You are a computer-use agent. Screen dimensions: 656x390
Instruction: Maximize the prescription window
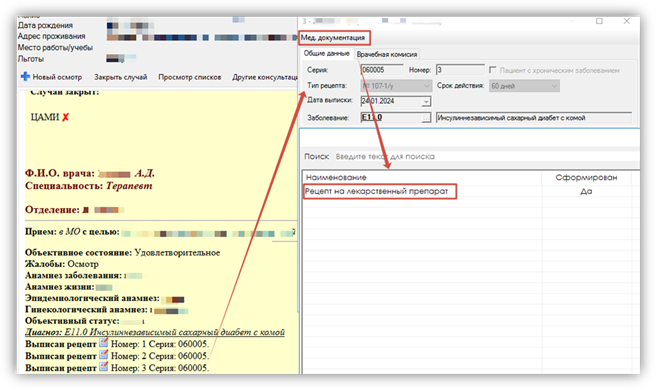(x=599, y=21)
